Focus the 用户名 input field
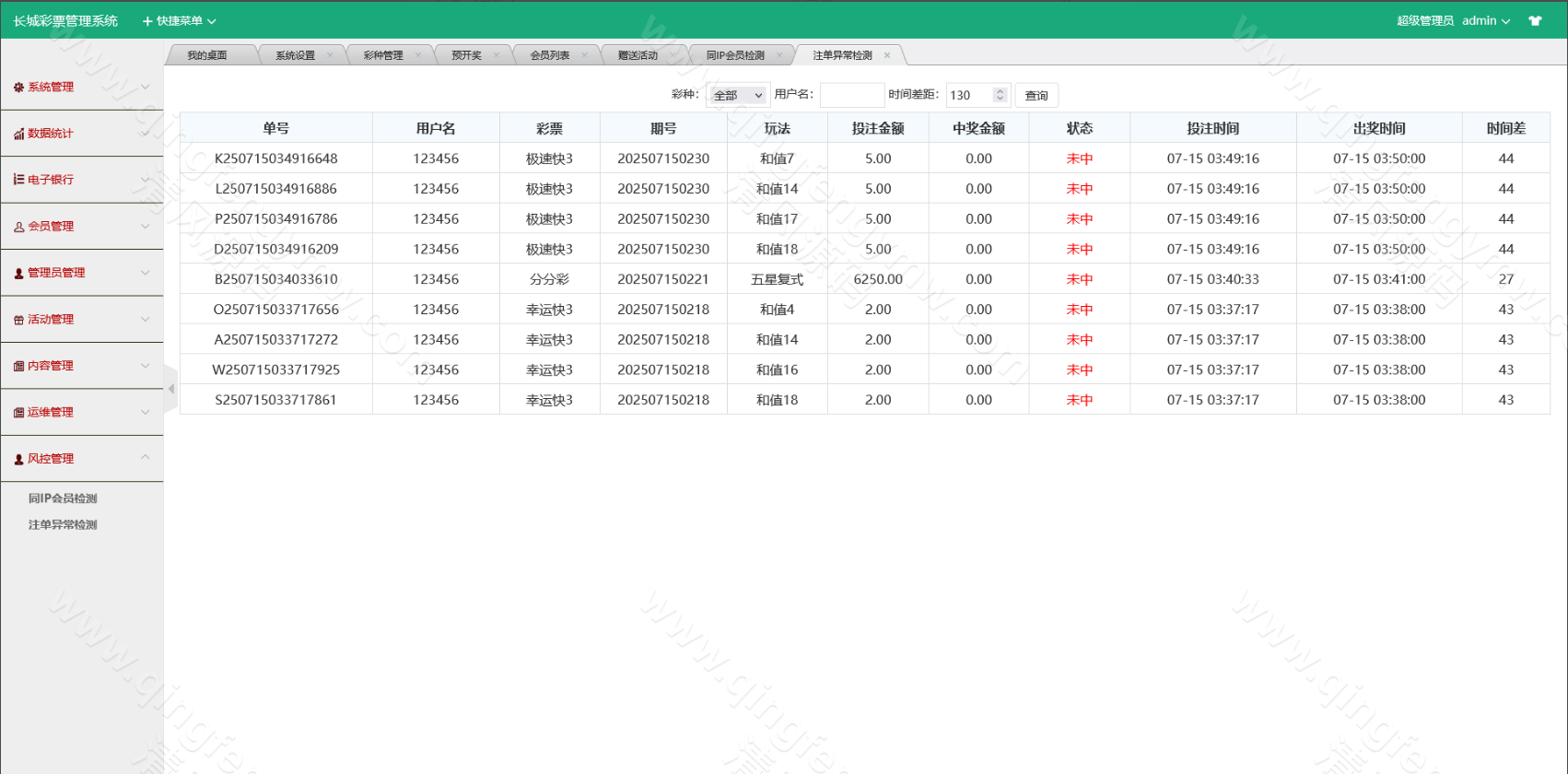This screenshot has height=774, width=1568. tap(851, 96)
